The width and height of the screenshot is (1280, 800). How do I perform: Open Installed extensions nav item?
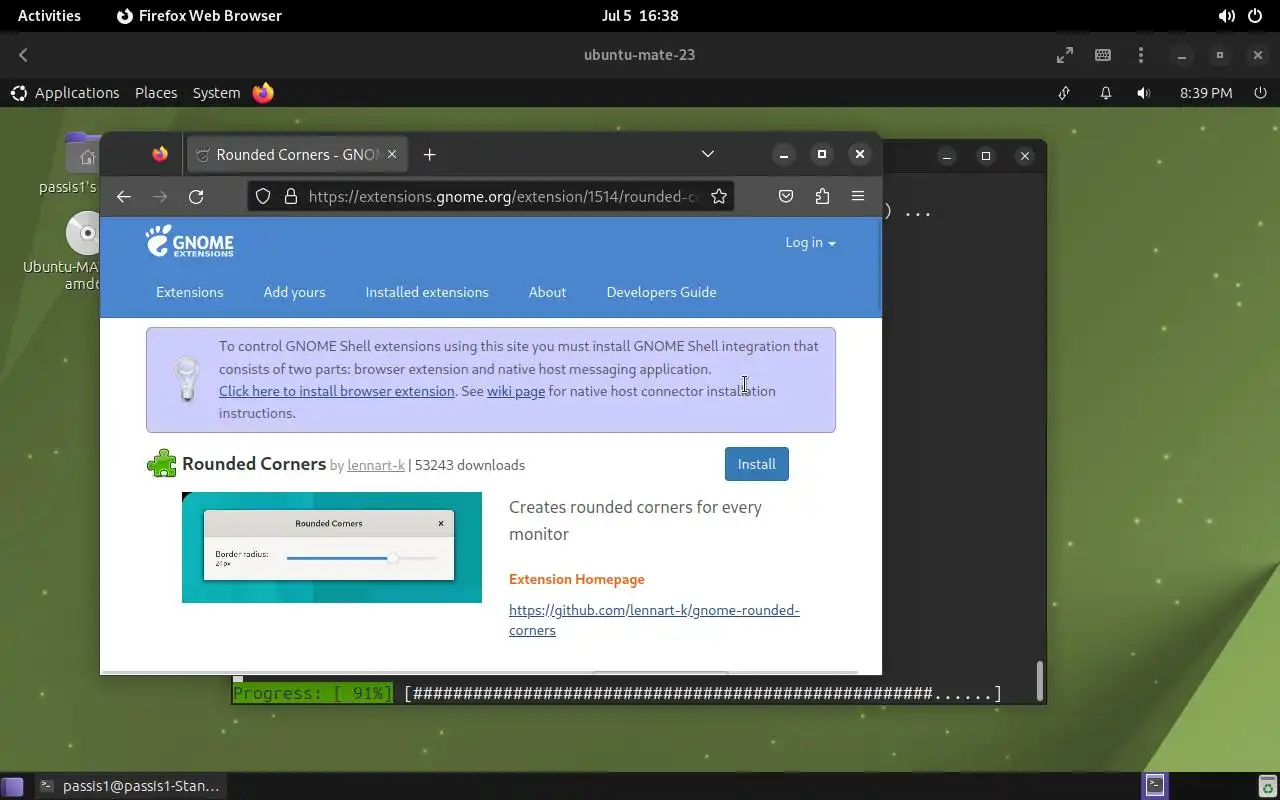click(x=427, y=292)
